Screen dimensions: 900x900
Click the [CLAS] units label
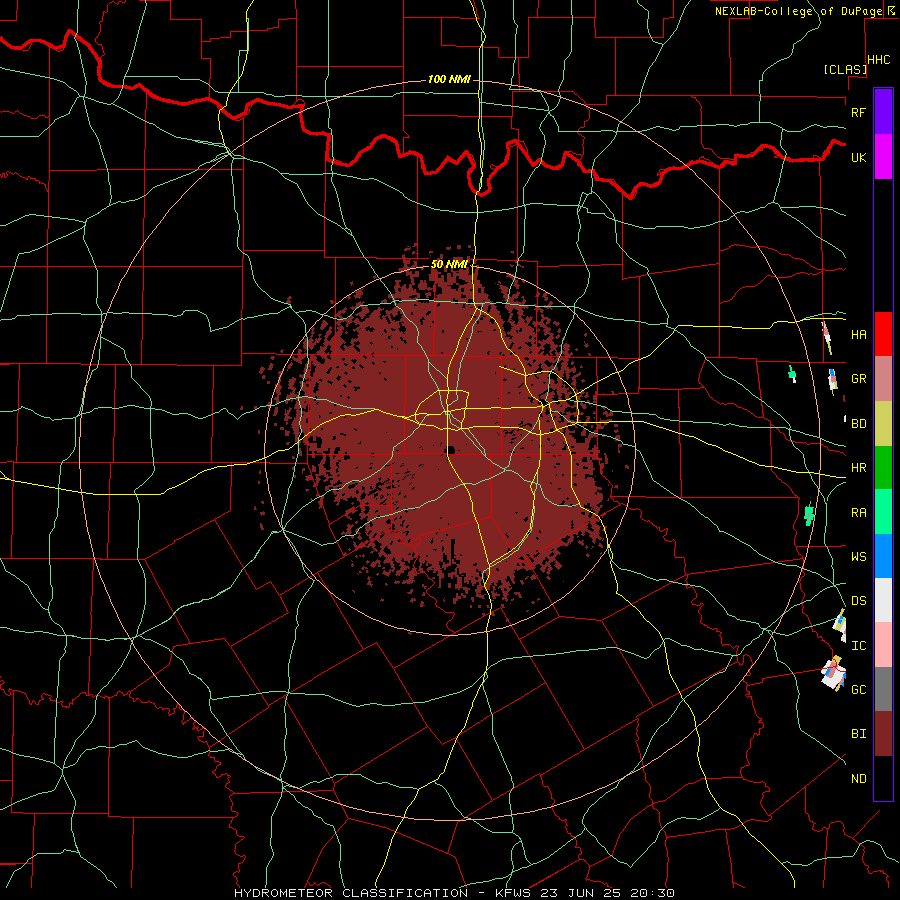coord(845,69)
